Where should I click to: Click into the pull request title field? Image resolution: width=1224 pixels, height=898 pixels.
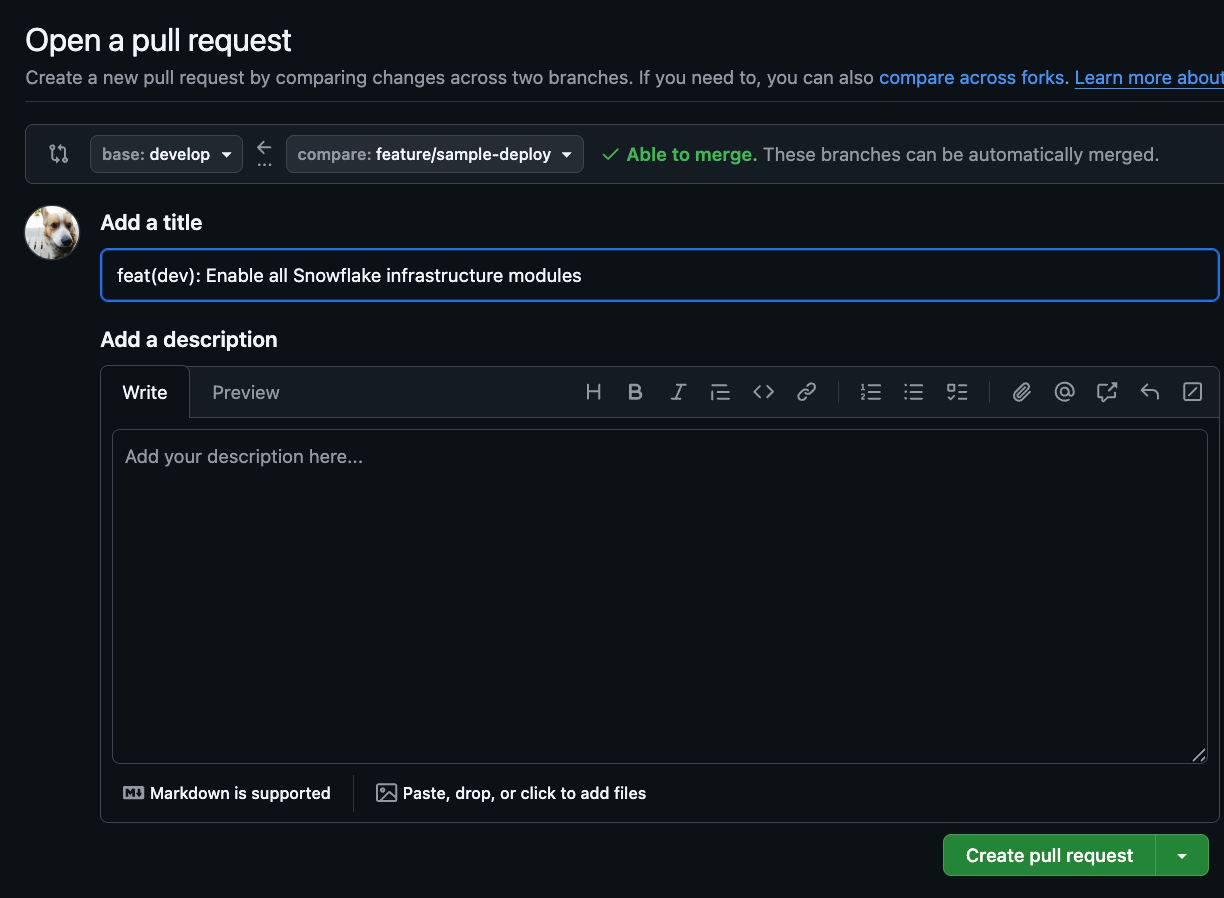[659, 275]
